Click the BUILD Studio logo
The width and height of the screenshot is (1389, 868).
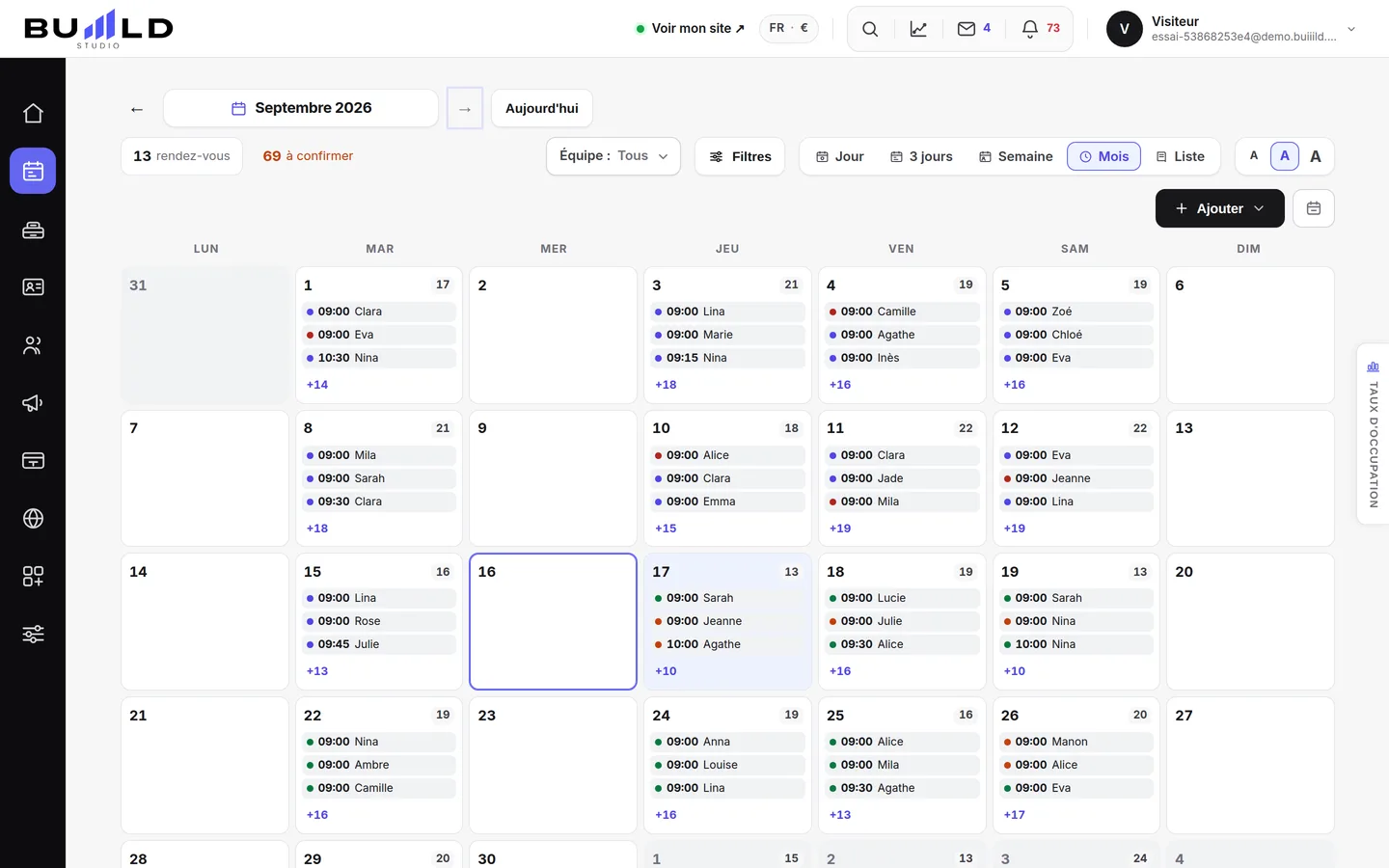tap(98, 29)
